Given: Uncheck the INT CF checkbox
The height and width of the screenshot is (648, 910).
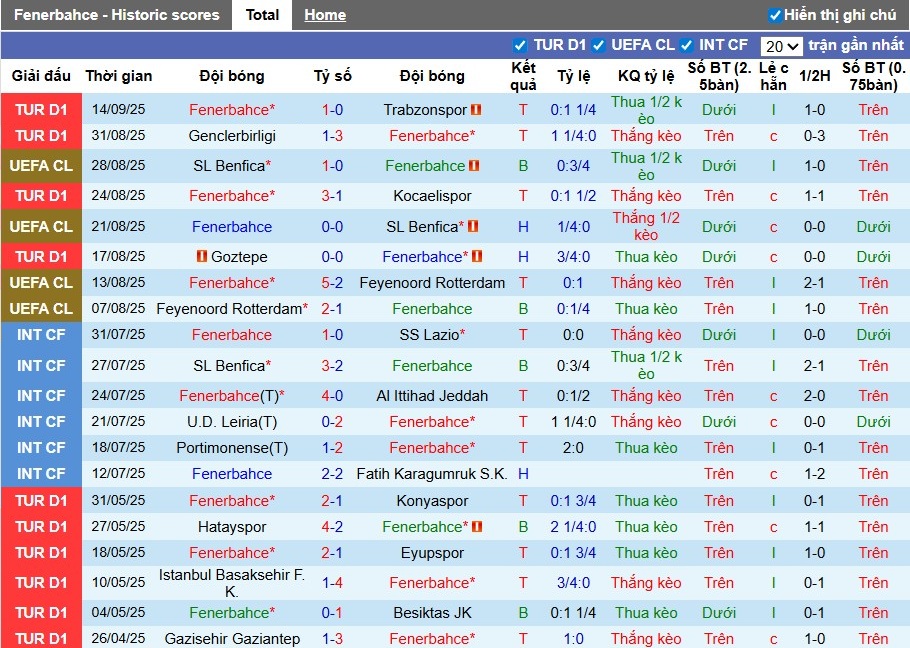Looking at the screenshot, I should point(686,45).
